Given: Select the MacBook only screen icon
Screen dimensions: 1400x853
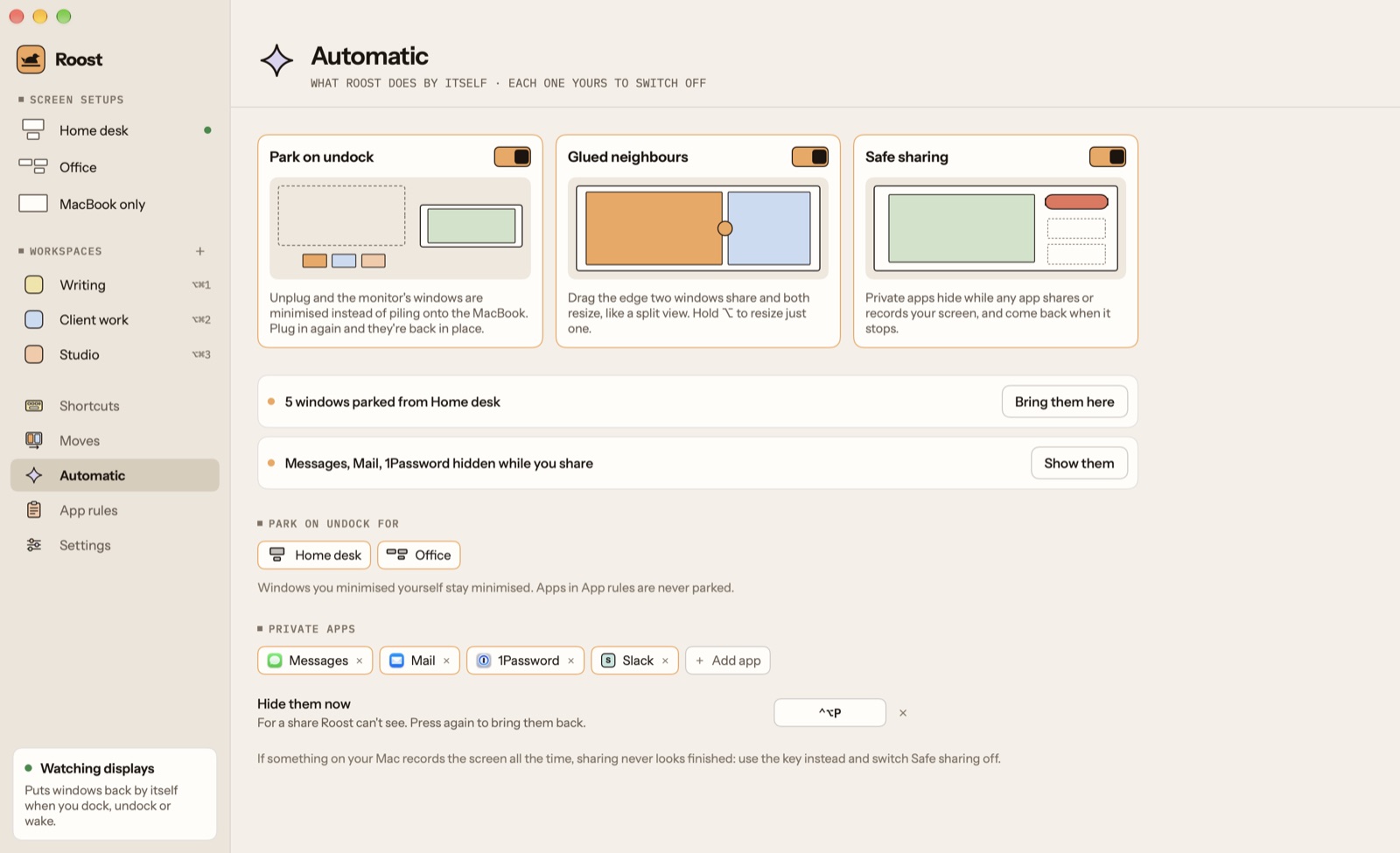Looking at the screenshot, I should 33,204.
